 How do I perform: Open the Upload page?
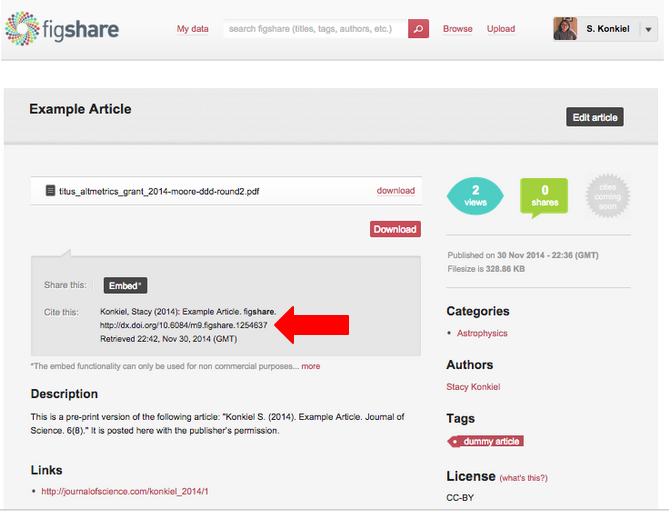pos(501,29)
